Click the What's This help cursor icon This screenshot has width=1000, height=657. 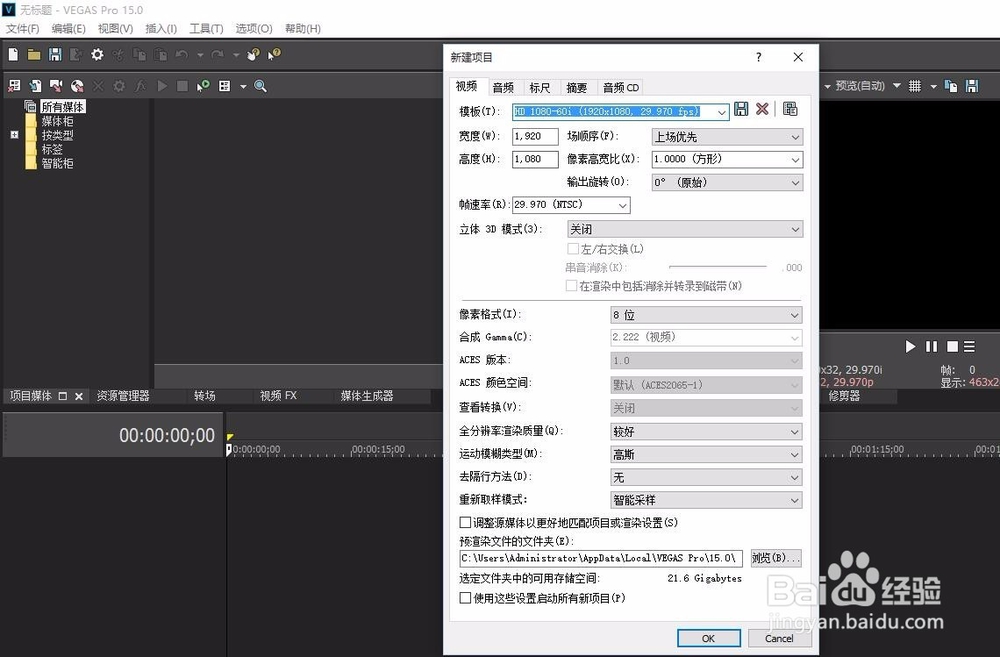pyautogui.click(x=274, y=55)
